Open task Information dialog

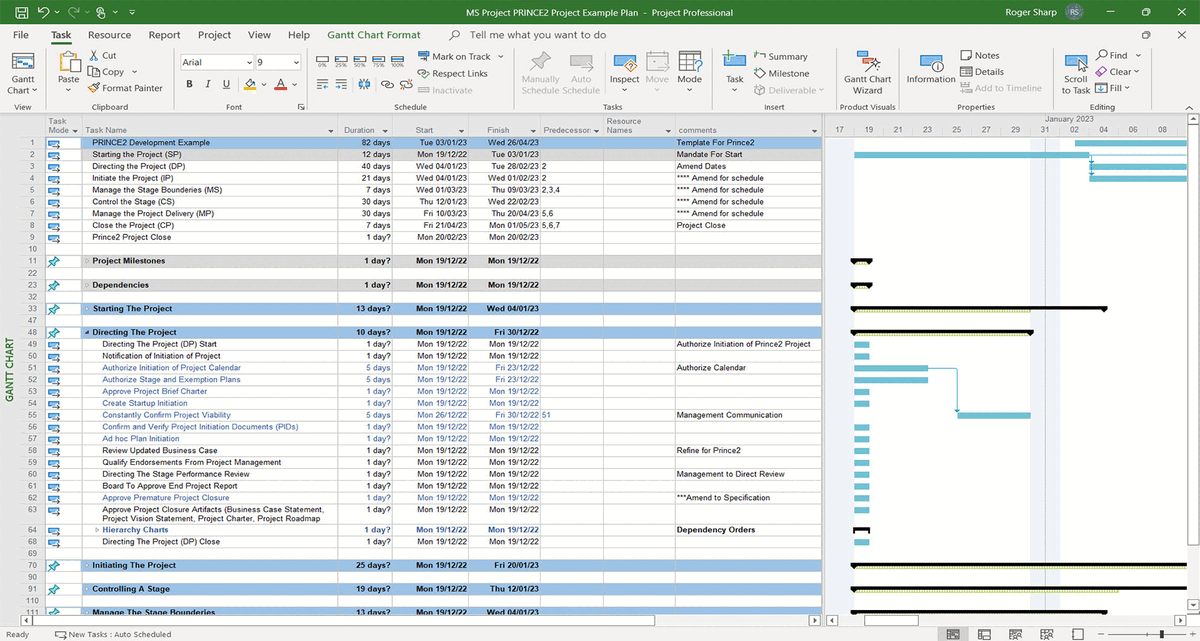(x=930, y=70)
